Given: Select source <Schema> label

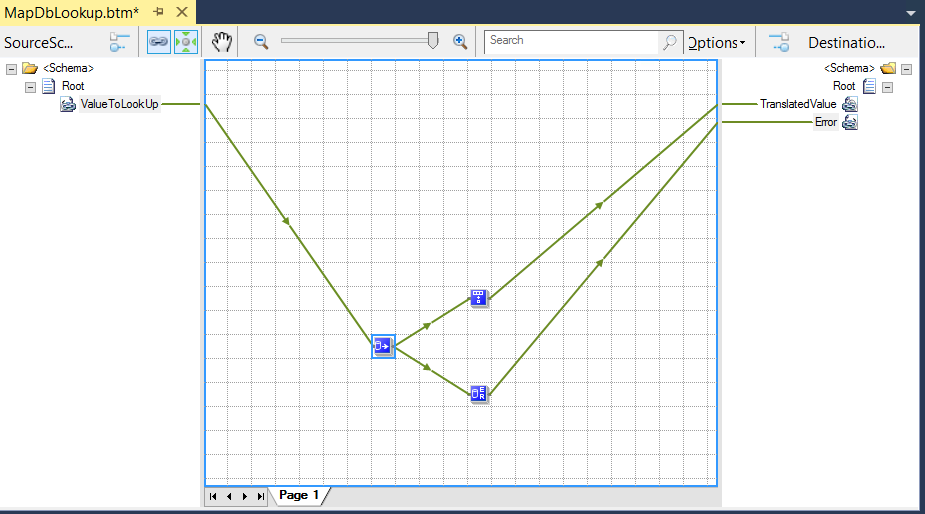Looking at the screenshot, I should 68,68.
